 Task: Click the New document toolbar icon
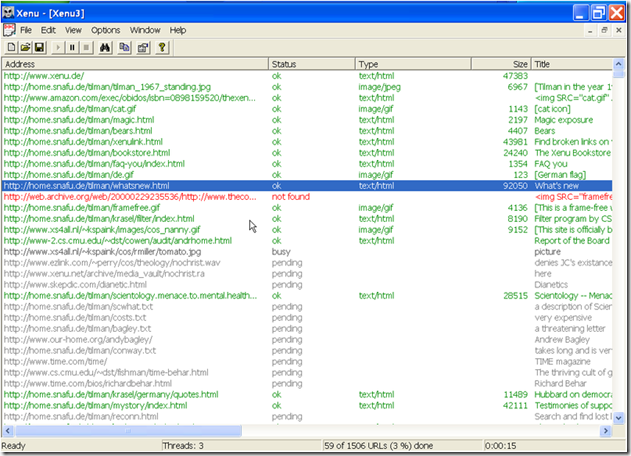pos(11,47)
